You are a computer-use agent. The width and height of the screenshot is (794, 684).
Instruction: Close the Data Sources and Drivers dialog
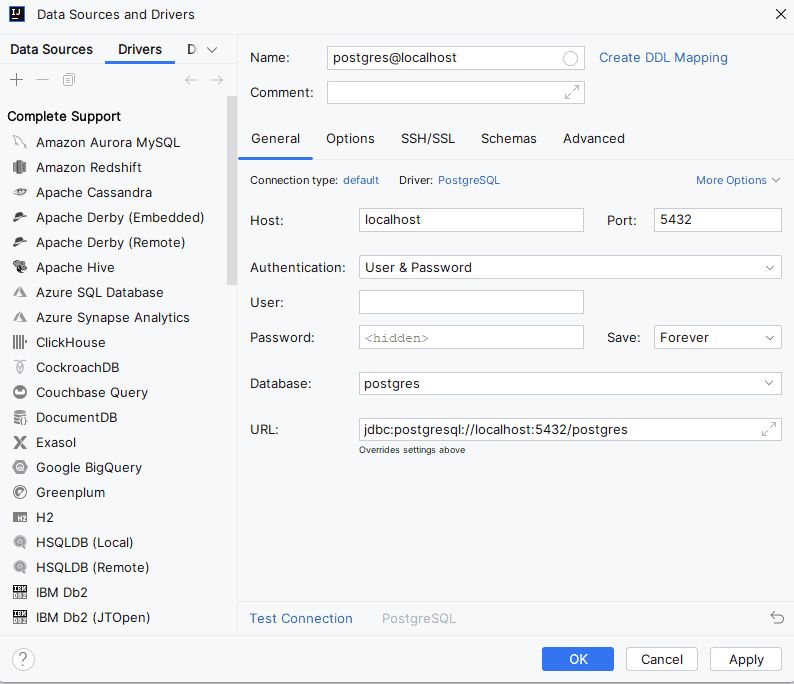point(780,14)
